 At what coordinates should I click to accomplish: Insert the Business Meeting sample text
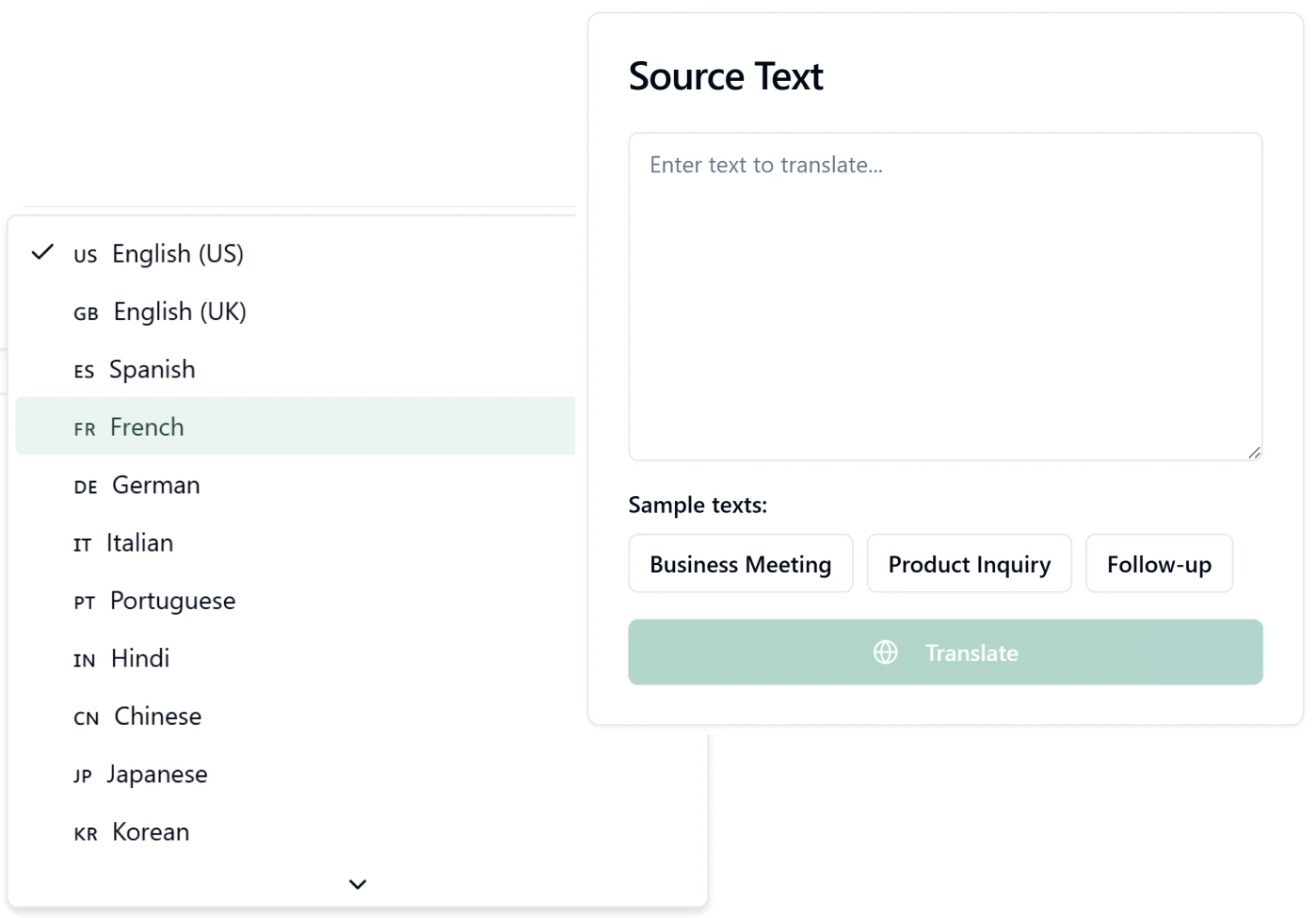740,564
